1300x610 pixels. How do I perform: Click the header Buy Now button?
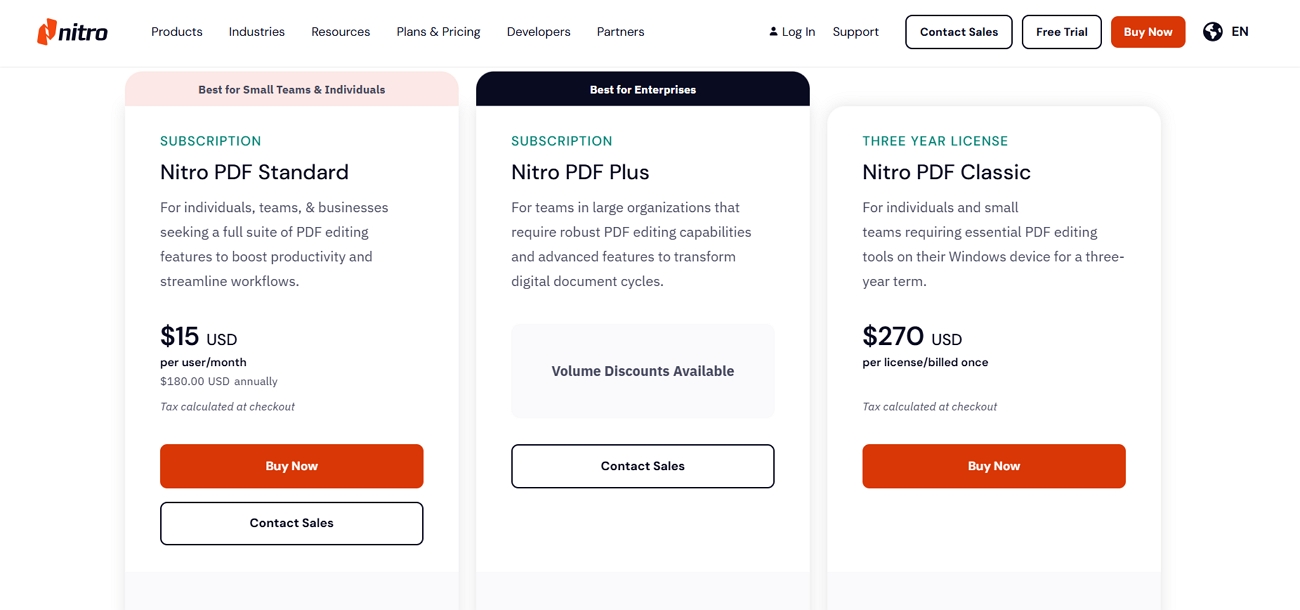(x=1148, y=32)
